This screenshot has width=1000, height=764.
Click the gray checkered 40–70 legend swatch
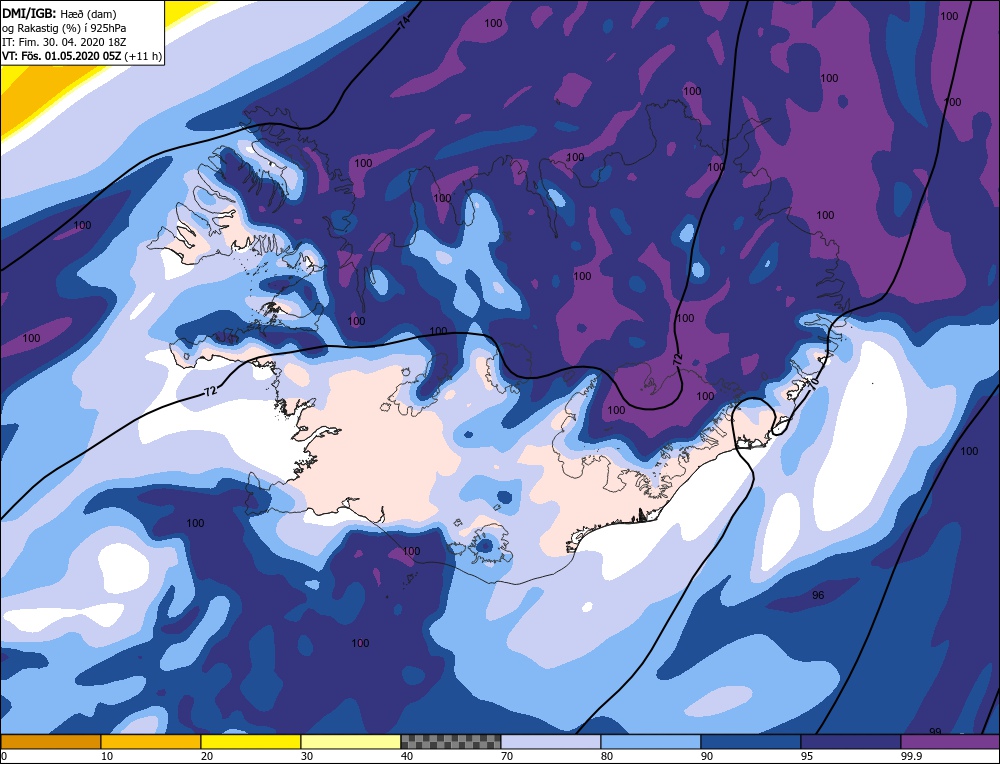pos(451,741)
